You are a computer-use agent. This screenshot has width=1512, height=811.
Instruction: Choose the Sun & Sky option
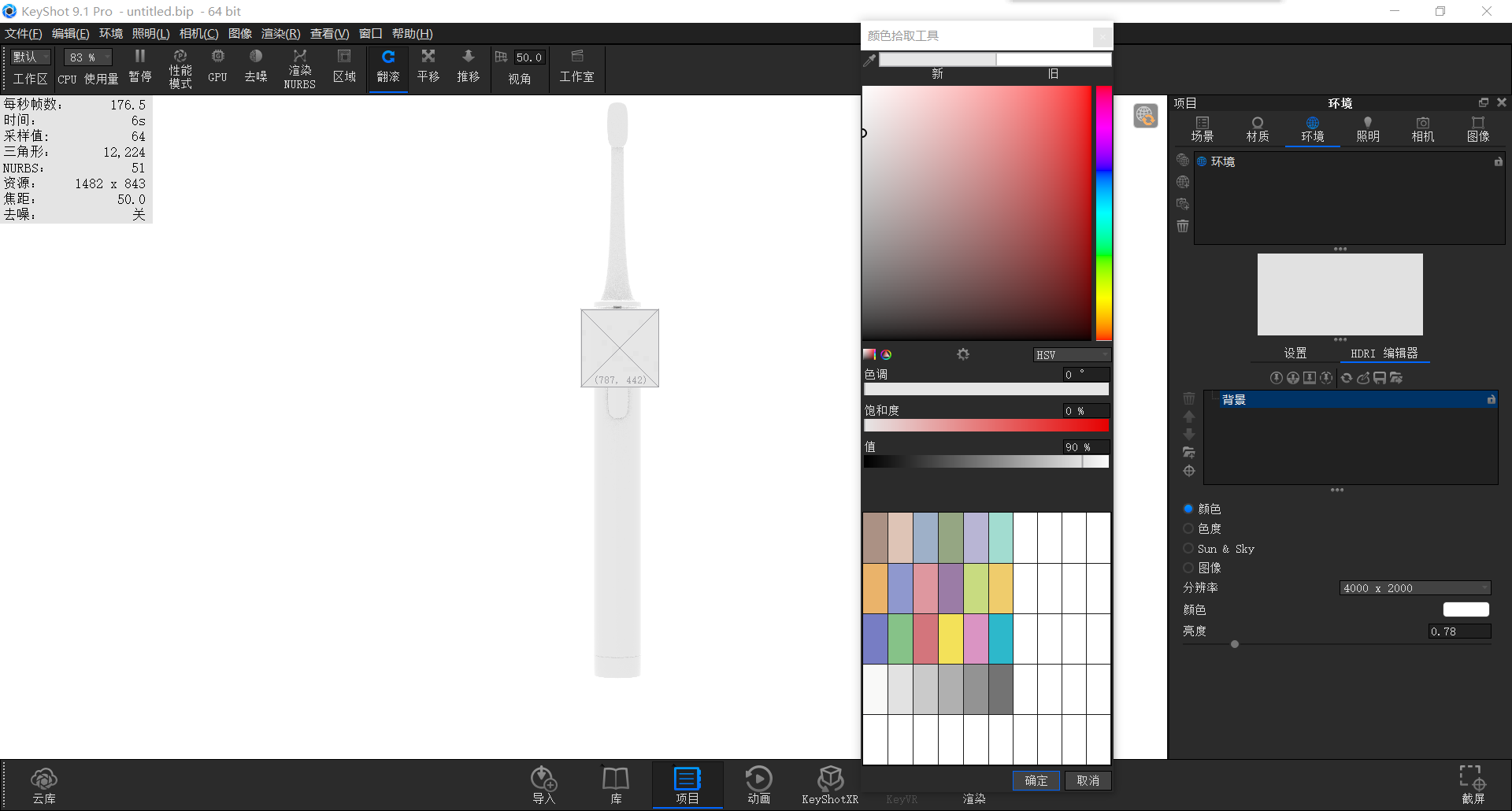point(1189,548)
